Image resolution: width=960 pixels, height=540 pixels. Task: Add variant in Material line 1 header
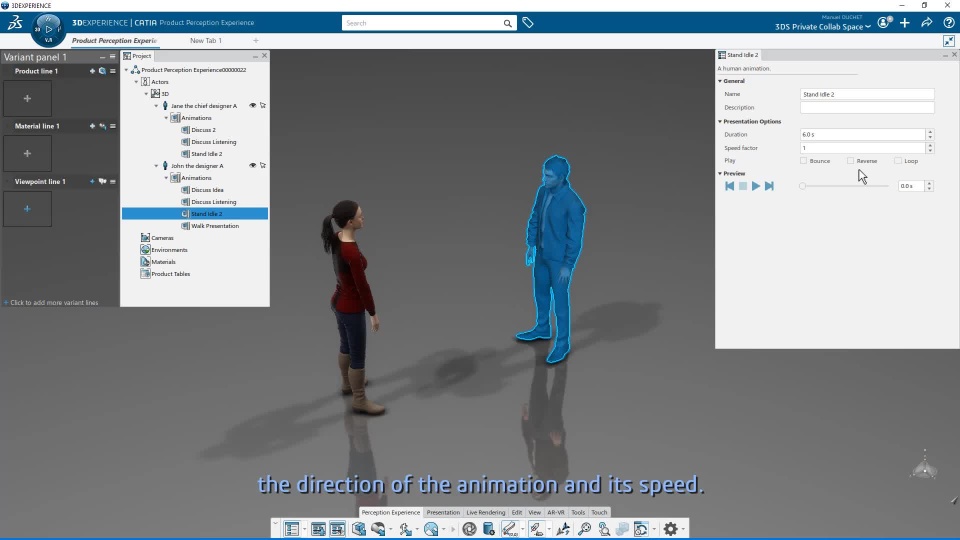[x=92, y=126]
